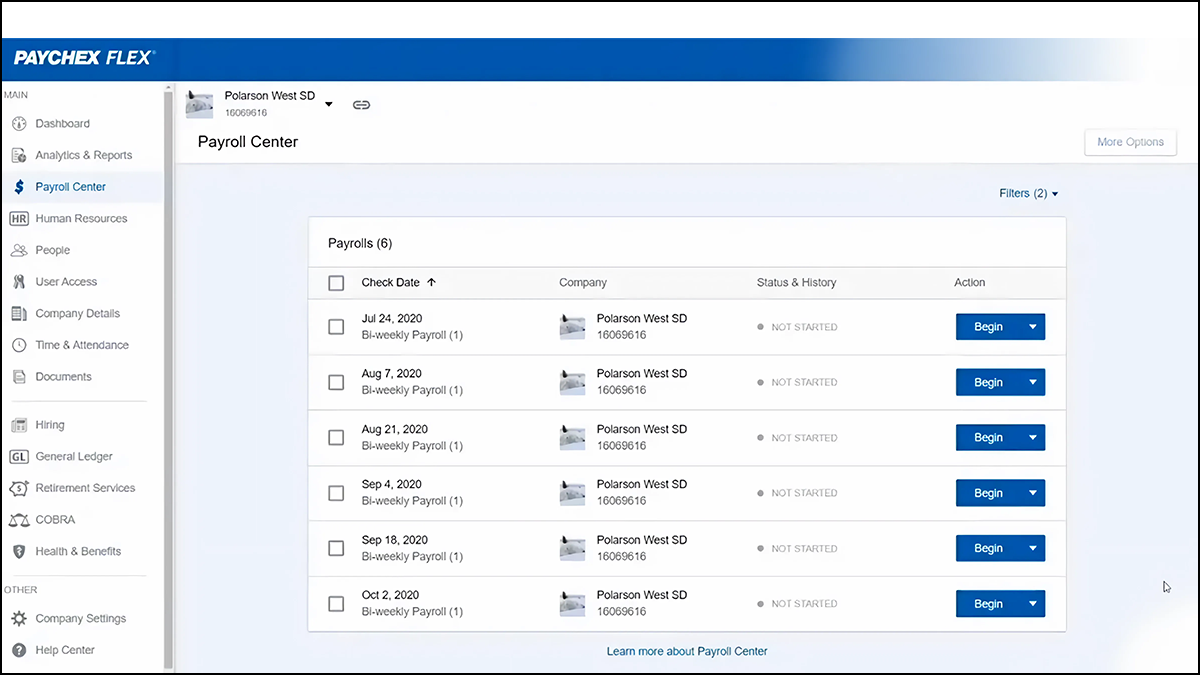
Task: Click the Paychex Flex logo
Action: point(84,58)
